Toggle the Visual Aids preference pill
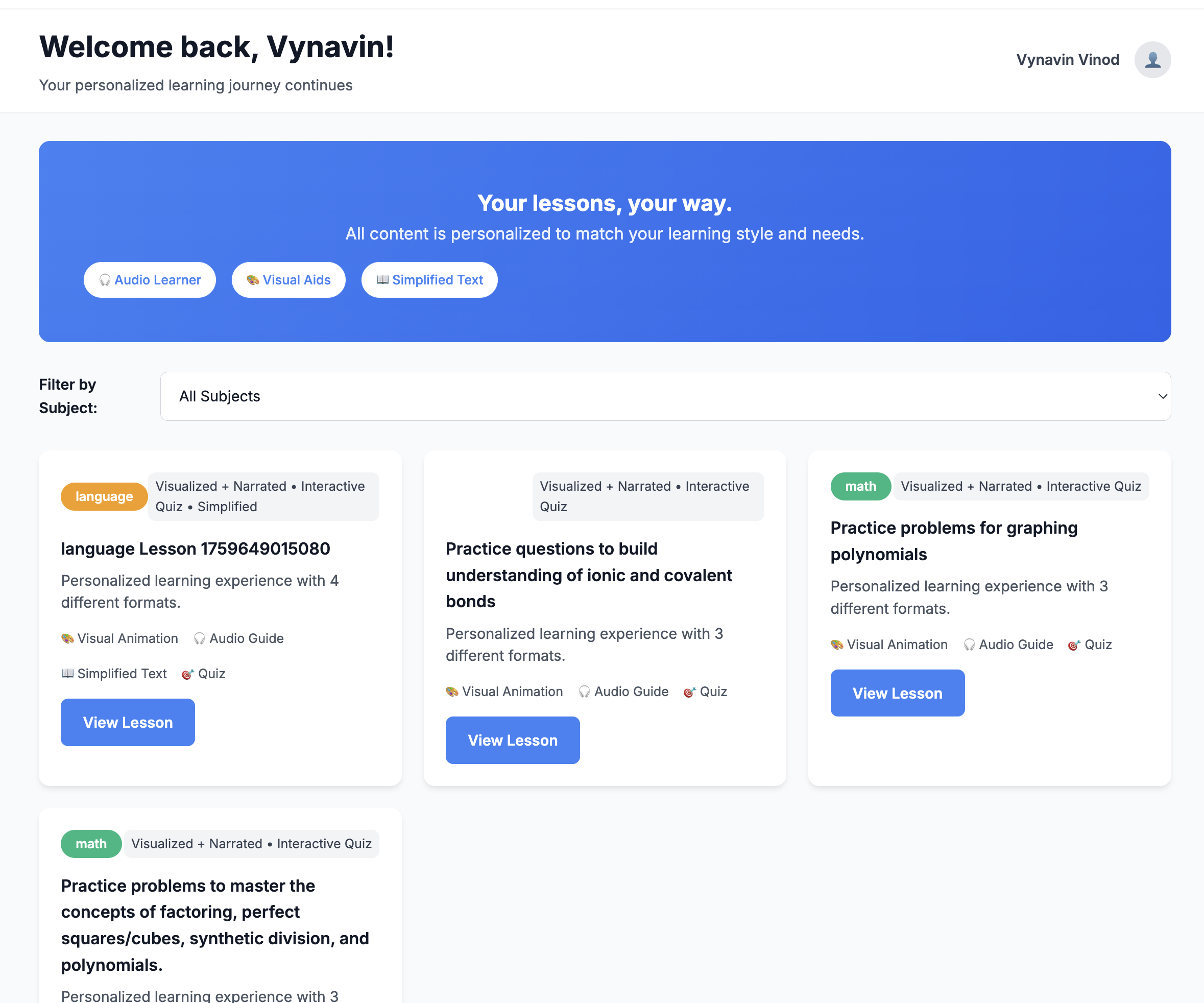 click(x=288, y=280)
